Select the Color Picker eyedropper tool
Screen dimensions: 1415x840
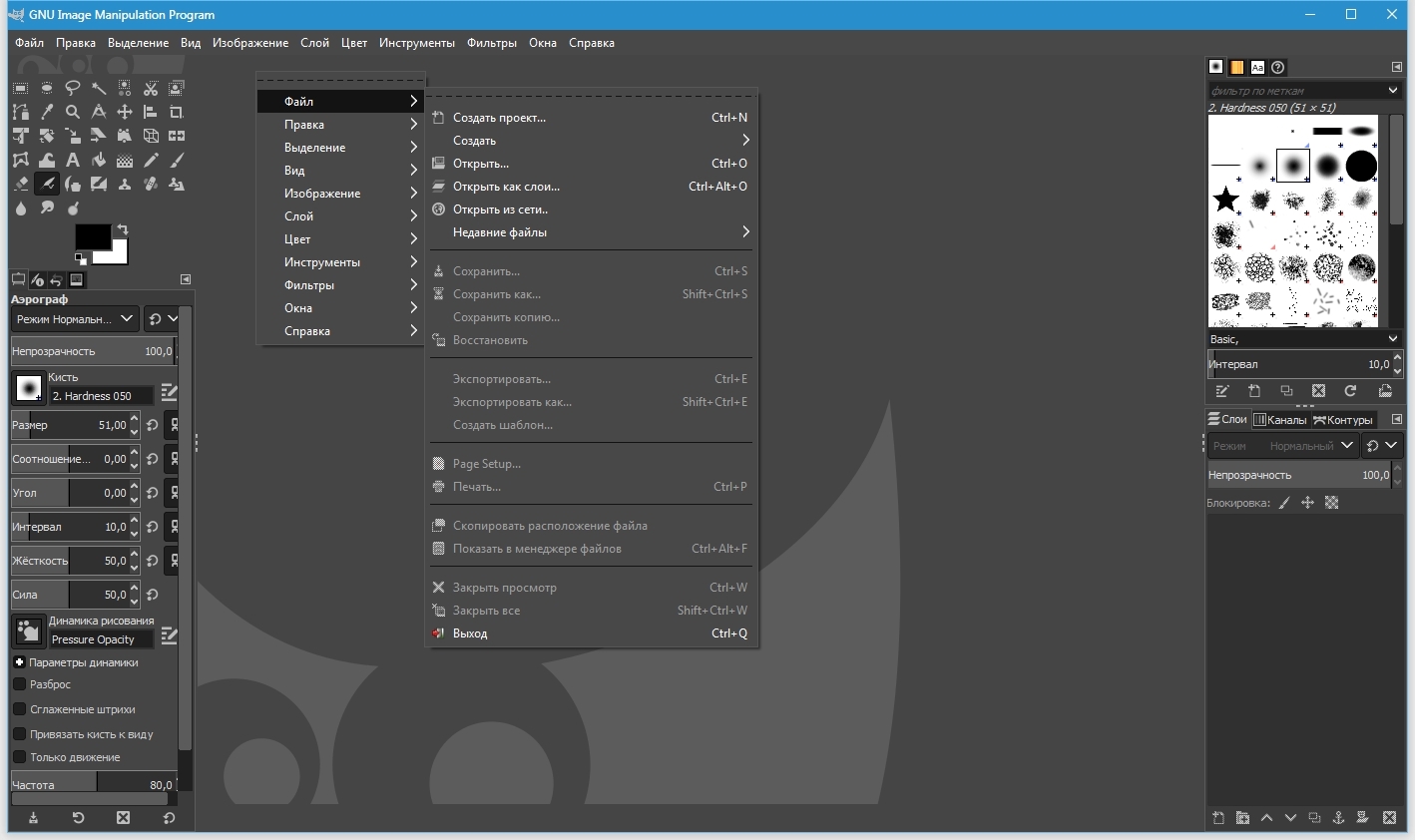(47, 112)
